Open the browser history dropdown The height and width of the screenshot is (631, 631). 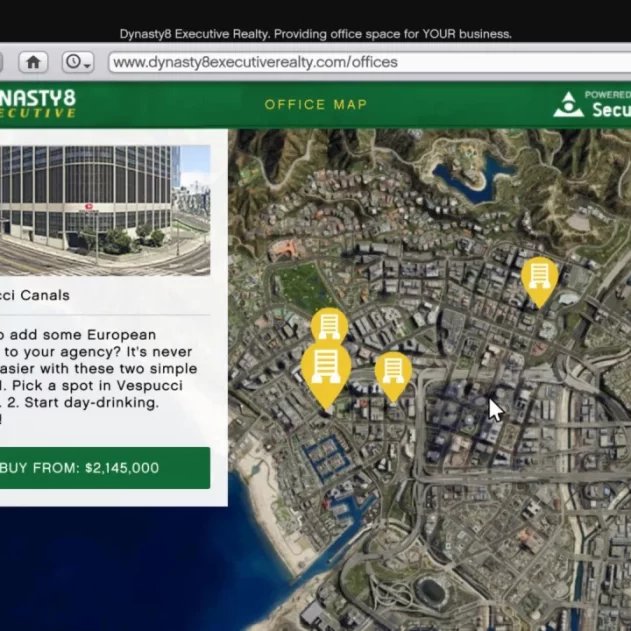point(78,62)
